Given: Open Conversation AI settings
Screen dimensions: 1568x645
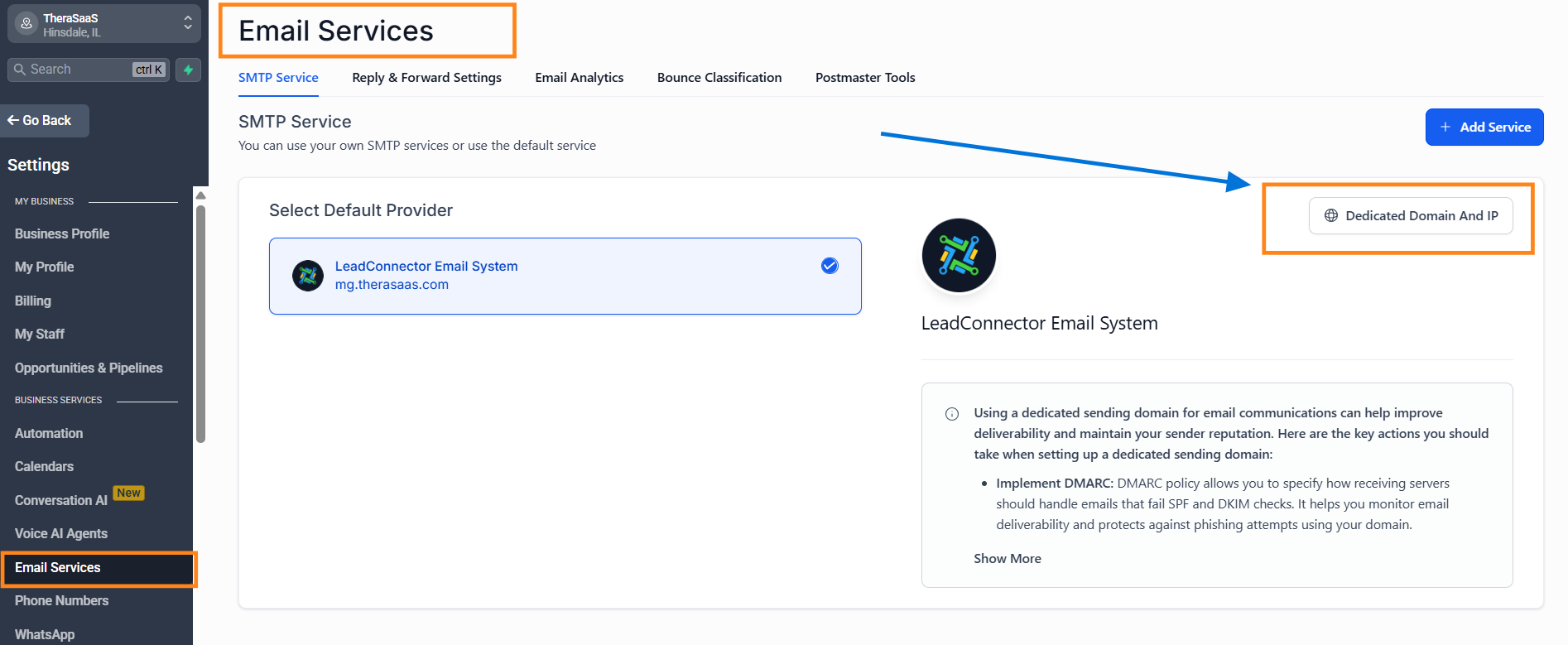Looking at the screenshot, I should click(x=61, y=501).
